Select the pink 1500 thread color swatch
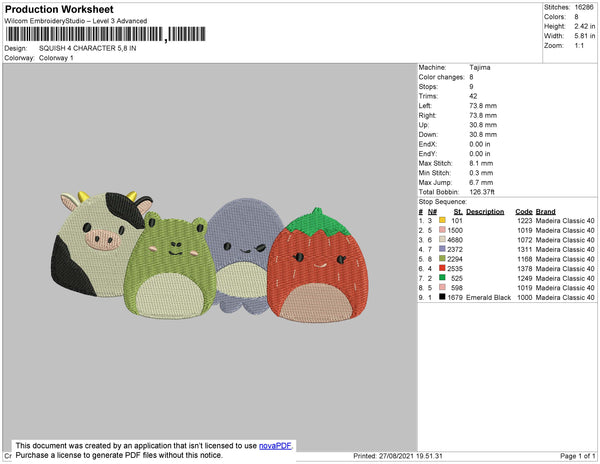 pyautogui.click(x=442, y=230)
